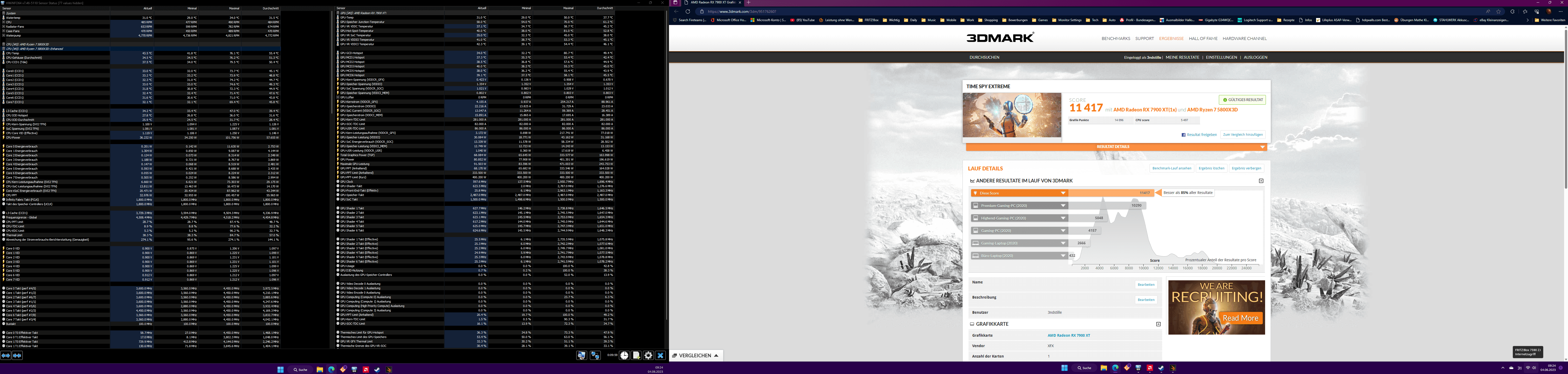
Task: Add page to favorites with star icon
Action: tap(1498, 11)
